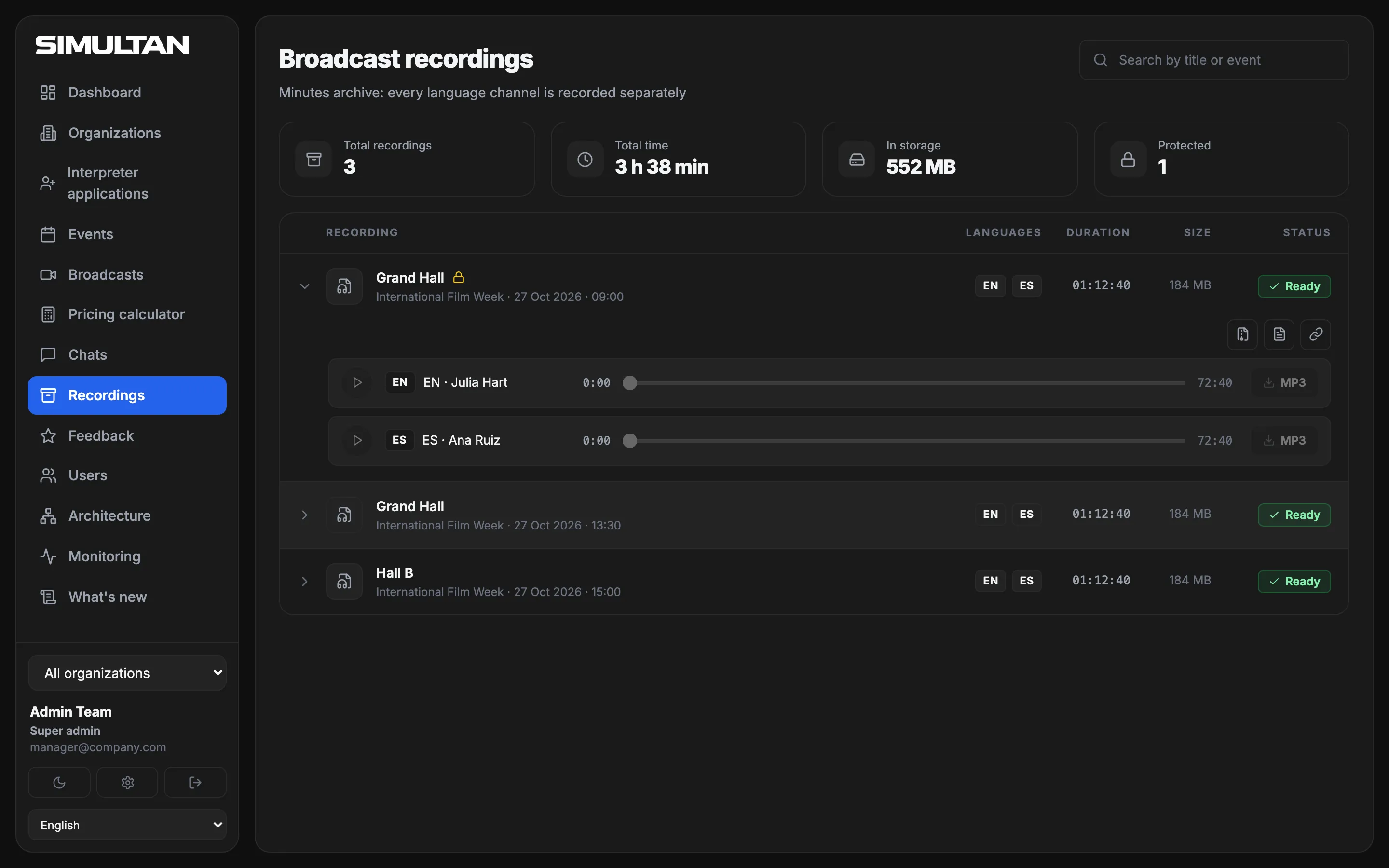
Task: Open the What's new page
Action: (127, 597)
